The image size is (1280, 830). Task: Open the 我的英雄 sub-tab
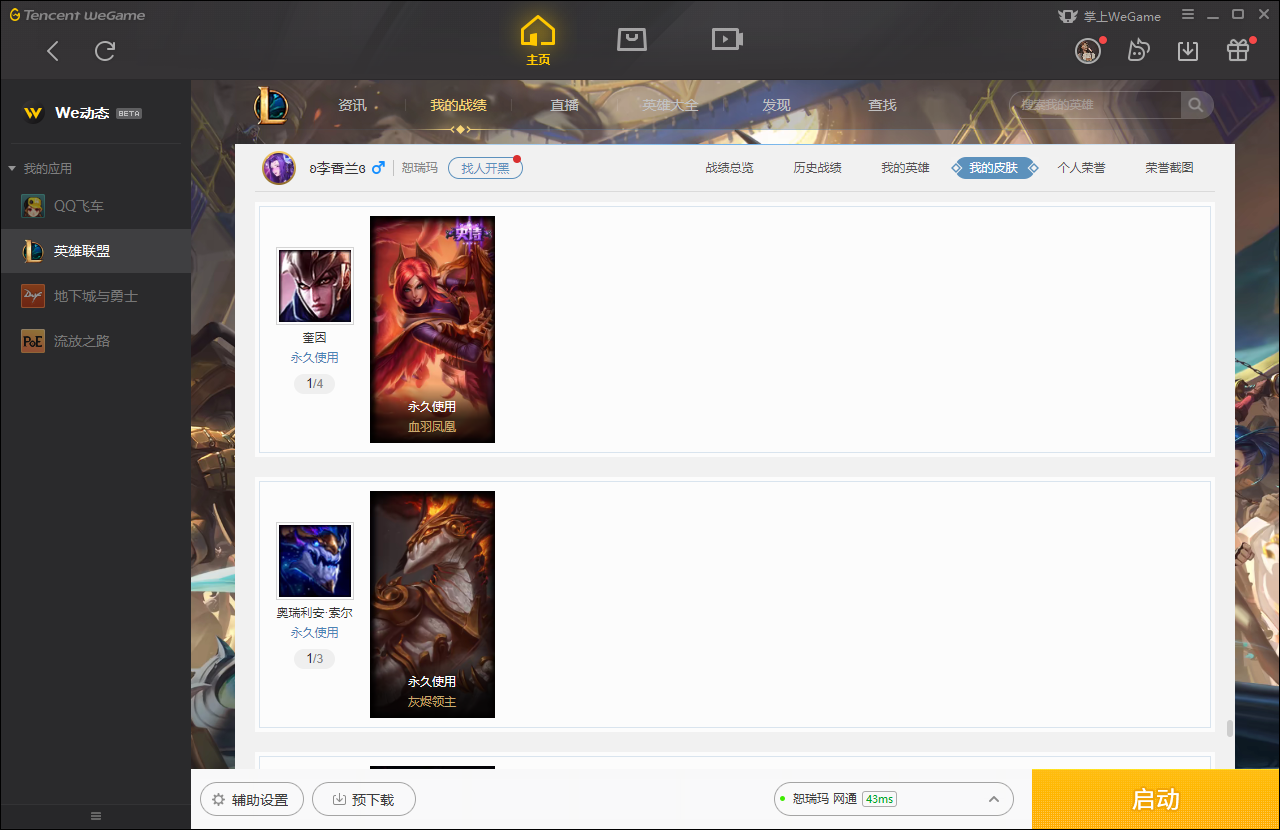905,168
